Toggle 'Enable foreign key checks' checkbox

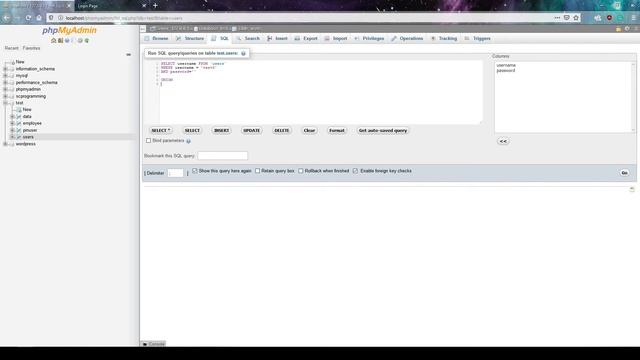click(356, 171)
